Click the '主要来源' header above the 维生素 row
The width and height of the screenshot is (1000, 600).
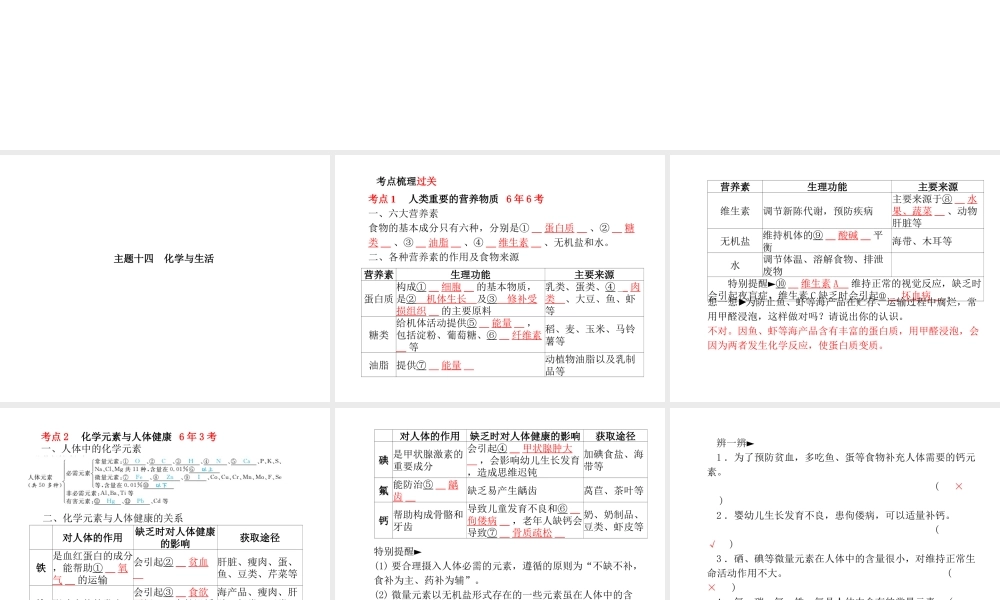938,187
